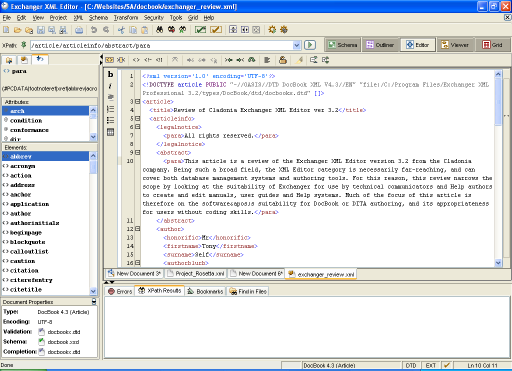Click the italic 'i' formatting icon
This screenshot has width=512, height=371.
tap(110, 86)
